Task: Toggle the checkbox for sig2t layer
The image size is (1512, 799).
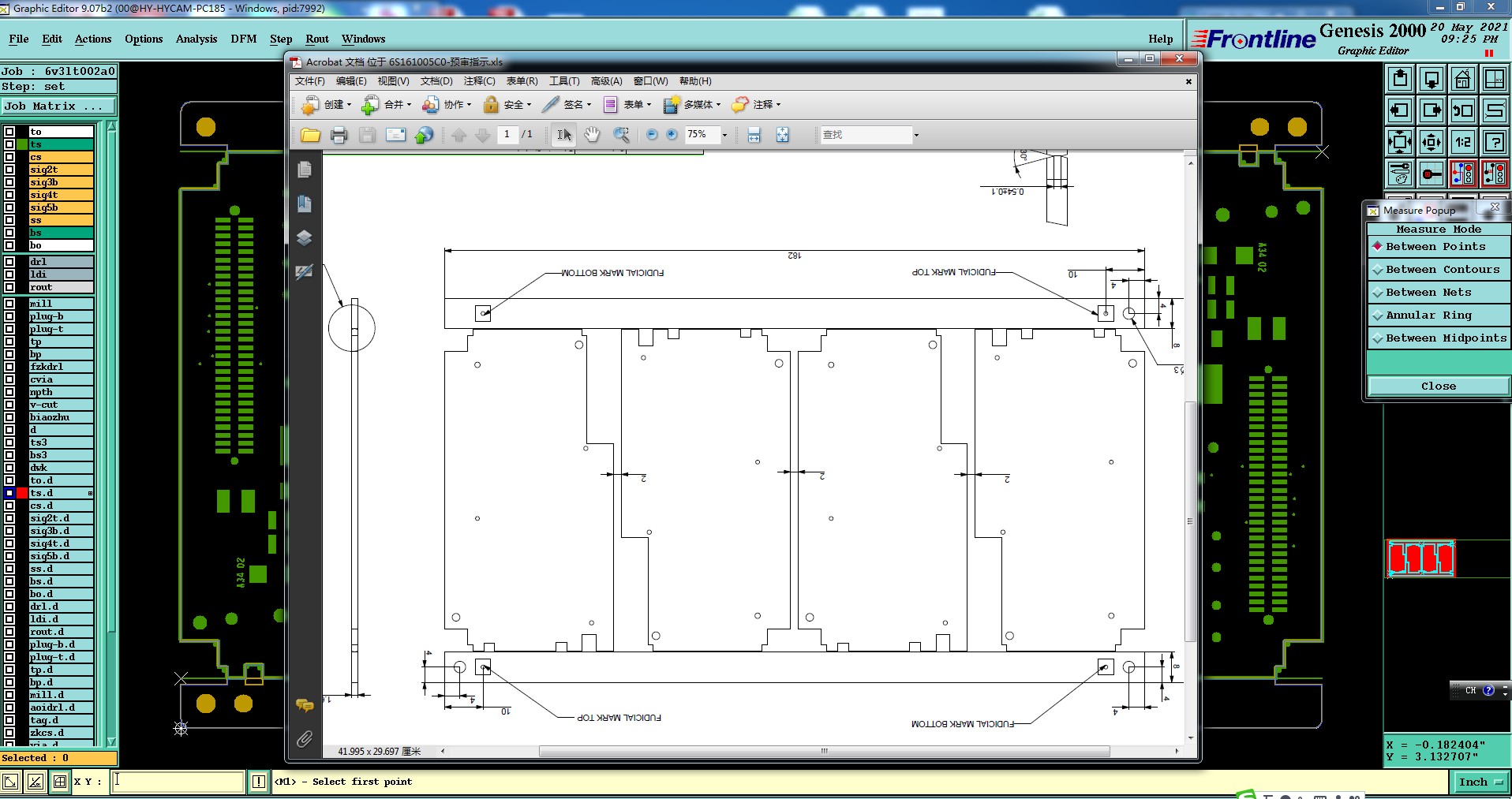Action: [9, 170]
